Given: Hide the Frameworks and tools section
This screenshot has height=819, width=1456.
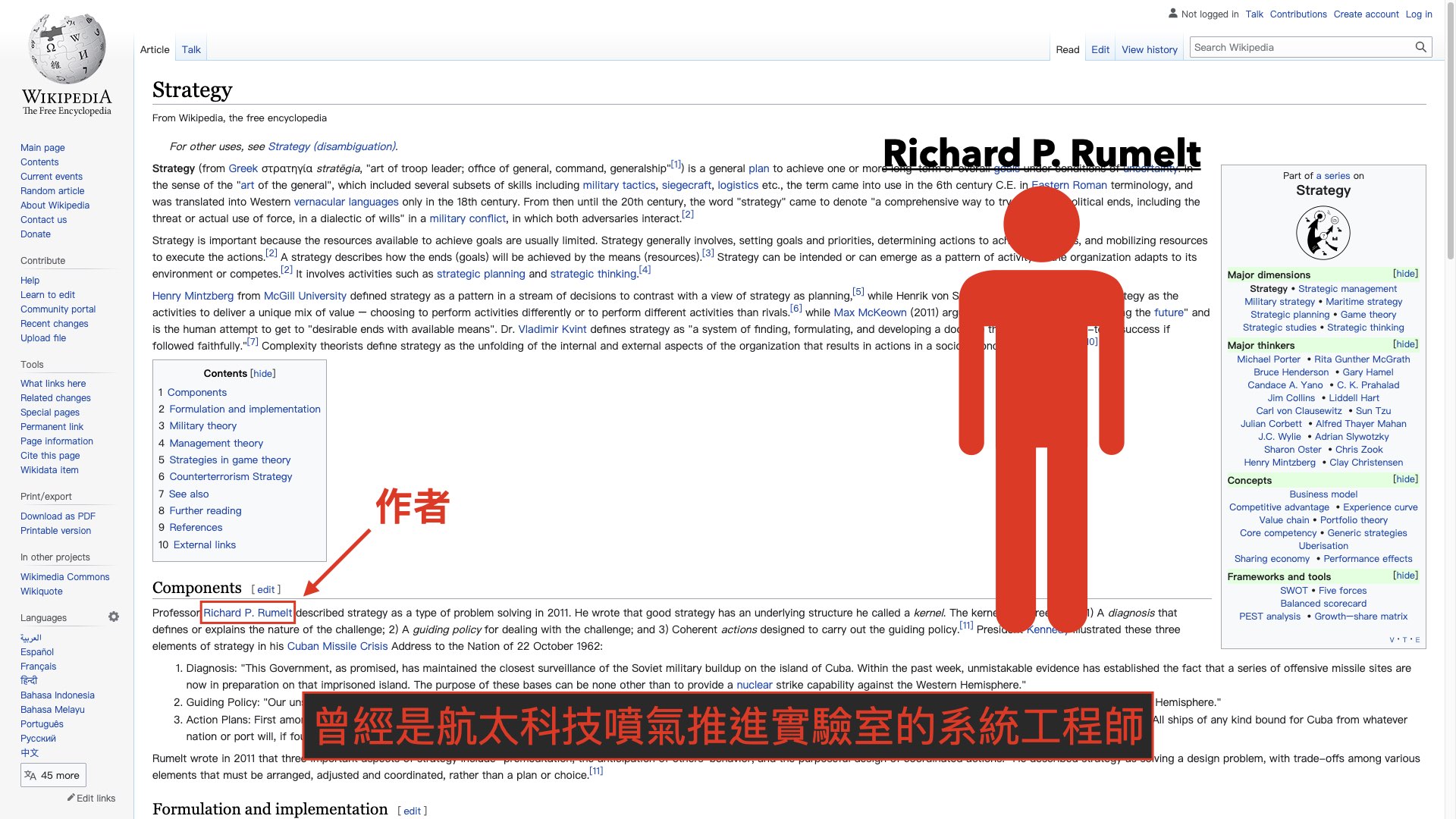Looking at the screenshot, I should (x=1405, y=576).
